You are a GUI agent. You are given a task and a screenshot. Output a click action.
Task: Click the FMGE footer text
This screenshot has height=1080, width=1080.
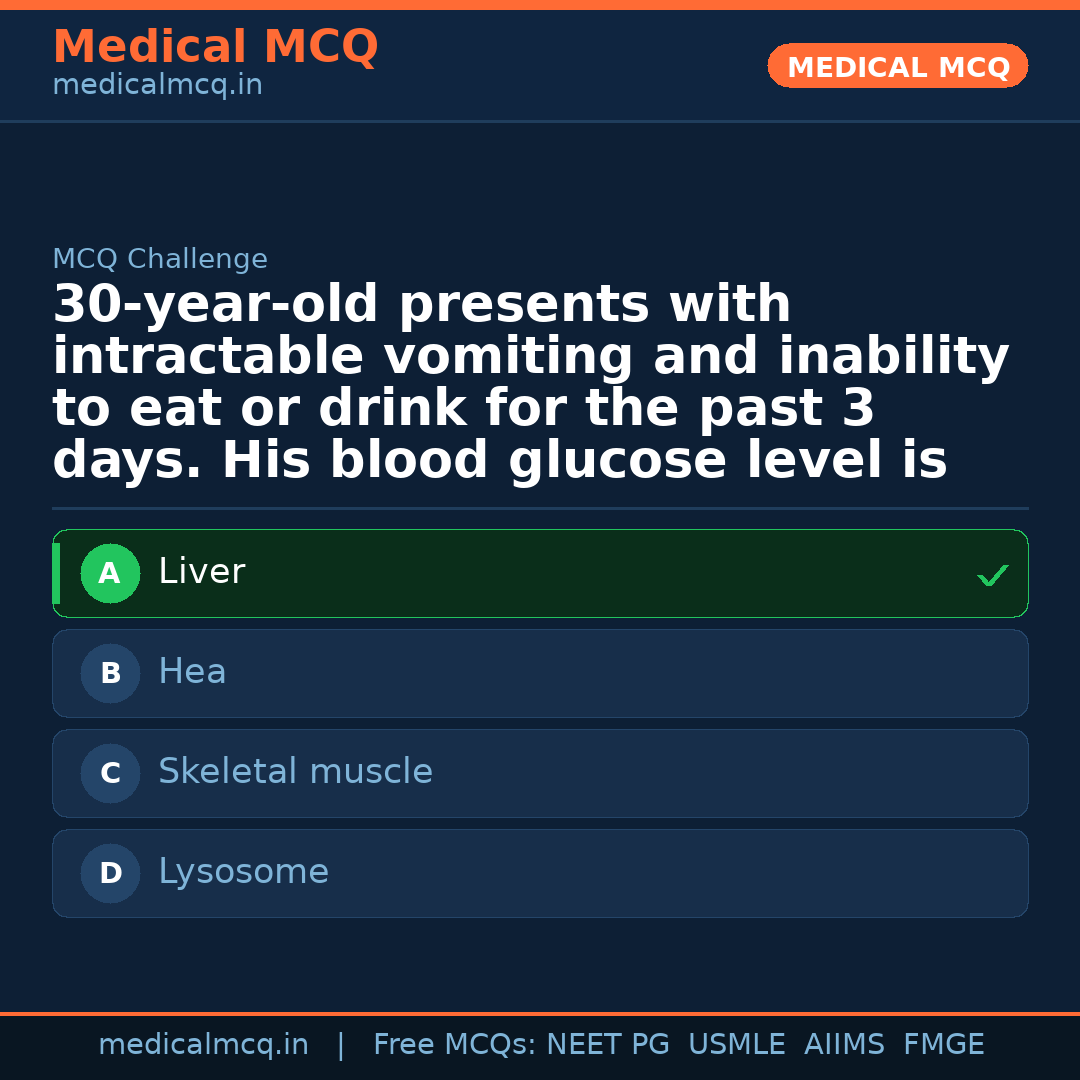pyautogui.click(x=943, y=1045)
